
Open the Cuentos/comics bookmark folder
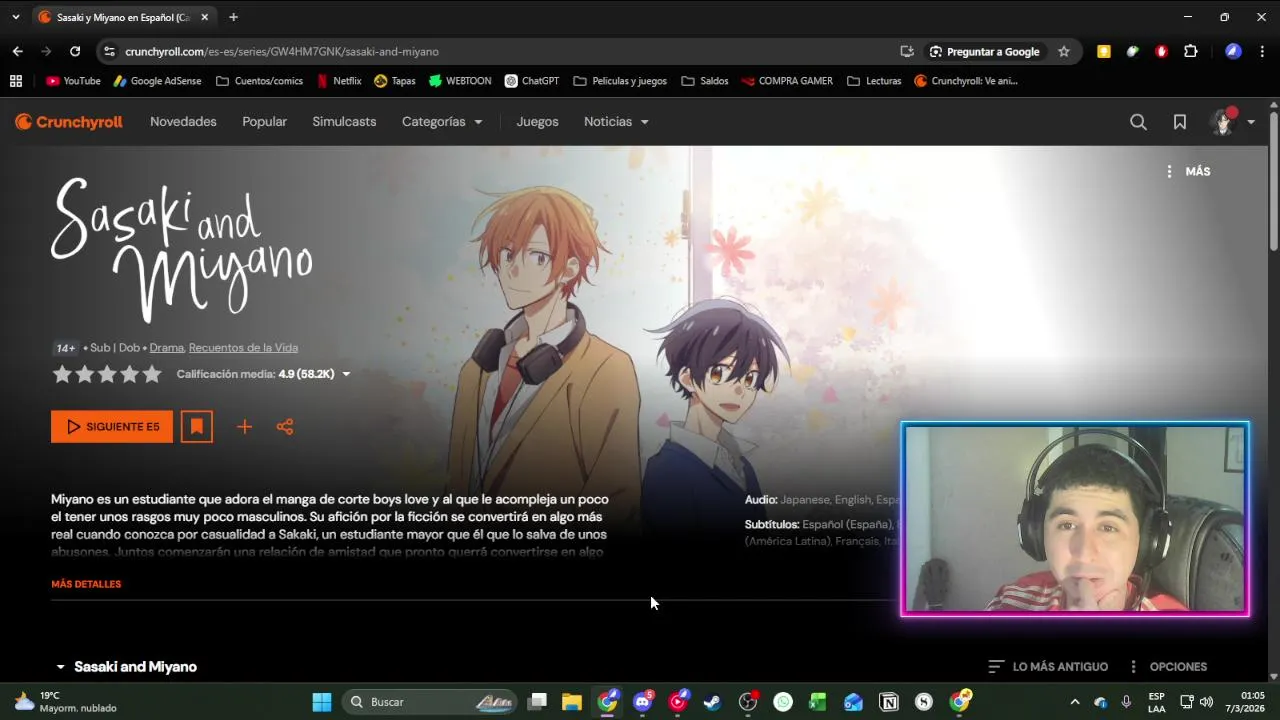click(259, 81)
